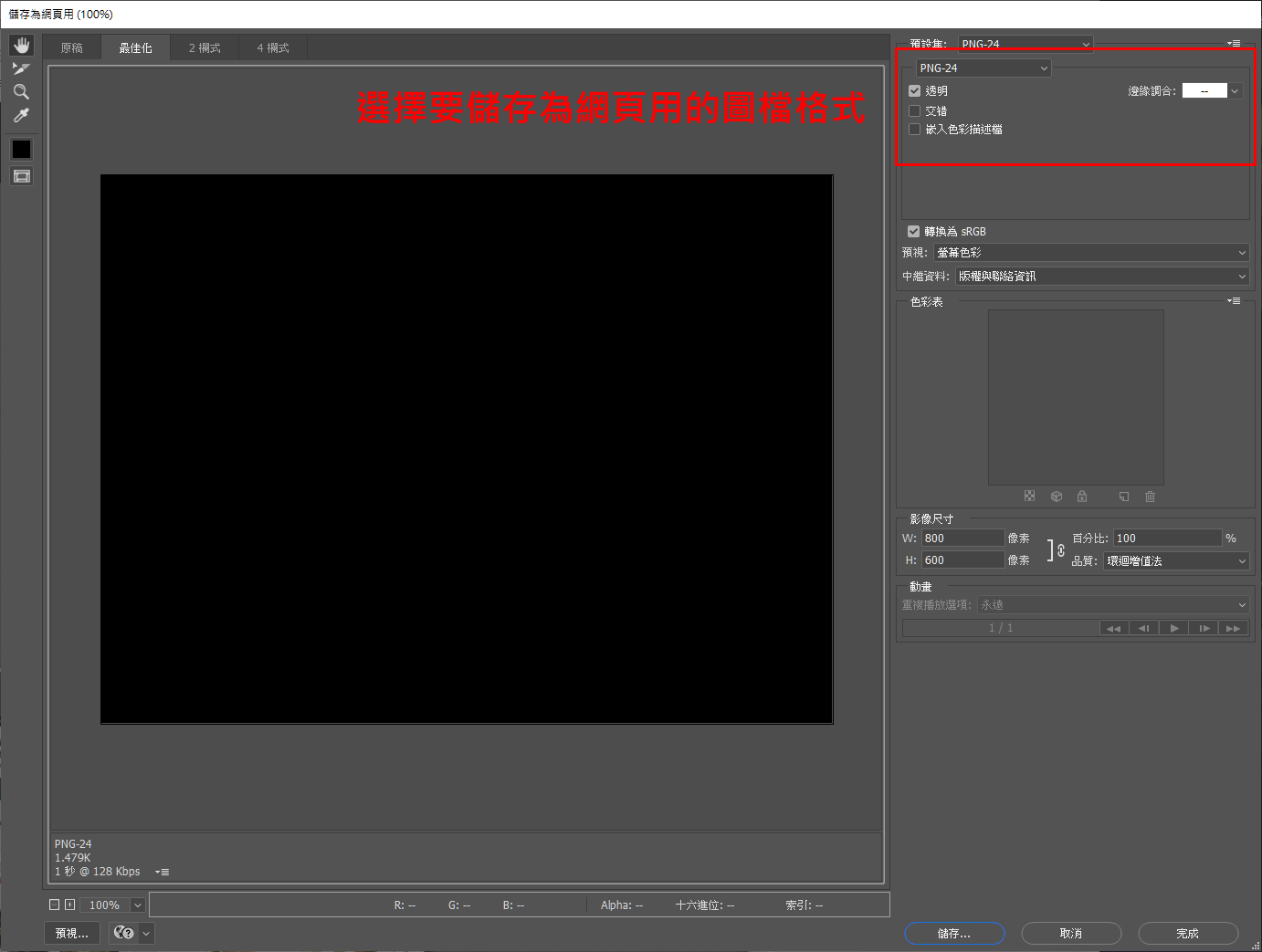Click the lock color icon under color table
The height and width of the screenshot is (952, 1262).
(x=1082, y=497)
